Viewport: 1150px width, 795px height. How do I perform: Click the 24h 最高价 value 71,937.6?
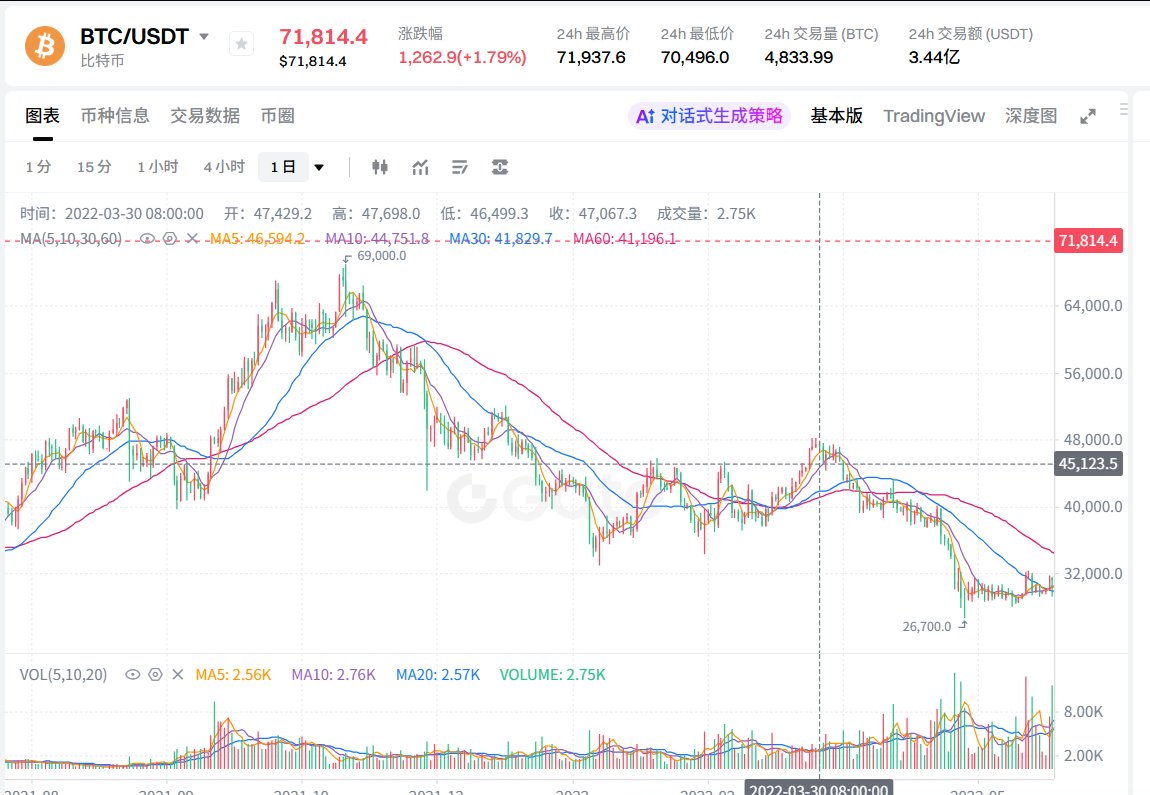tap(591, 57)
